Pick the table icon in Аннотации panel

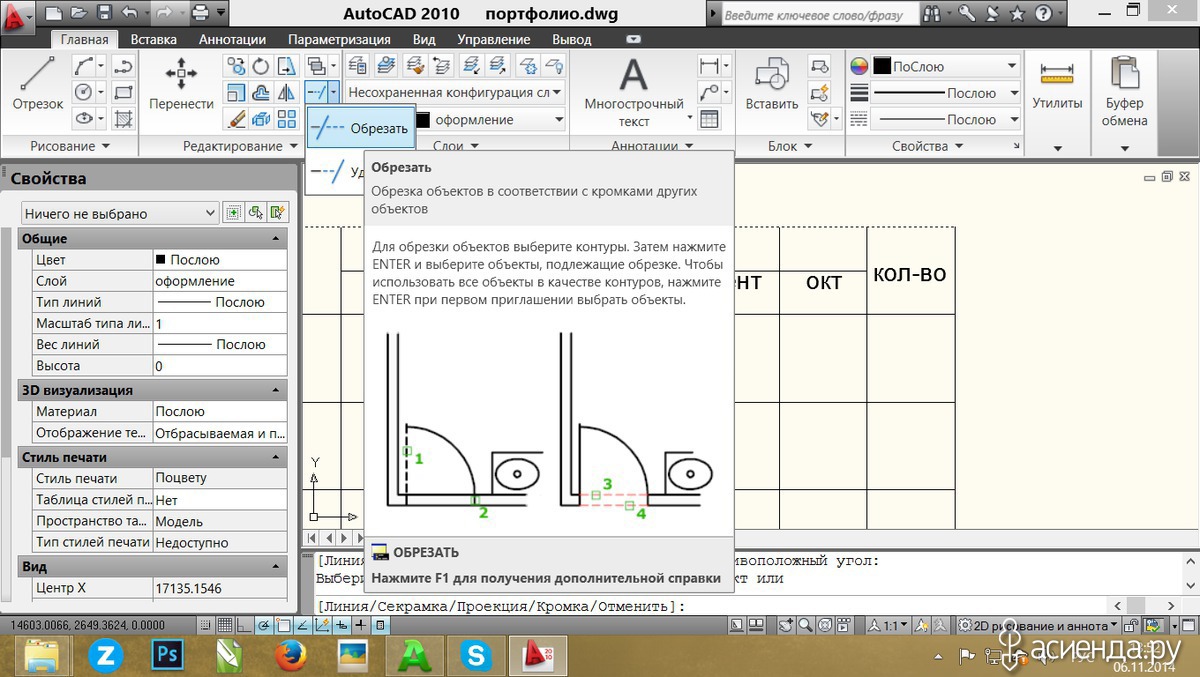pyautogui.click(x=709, y=119)
